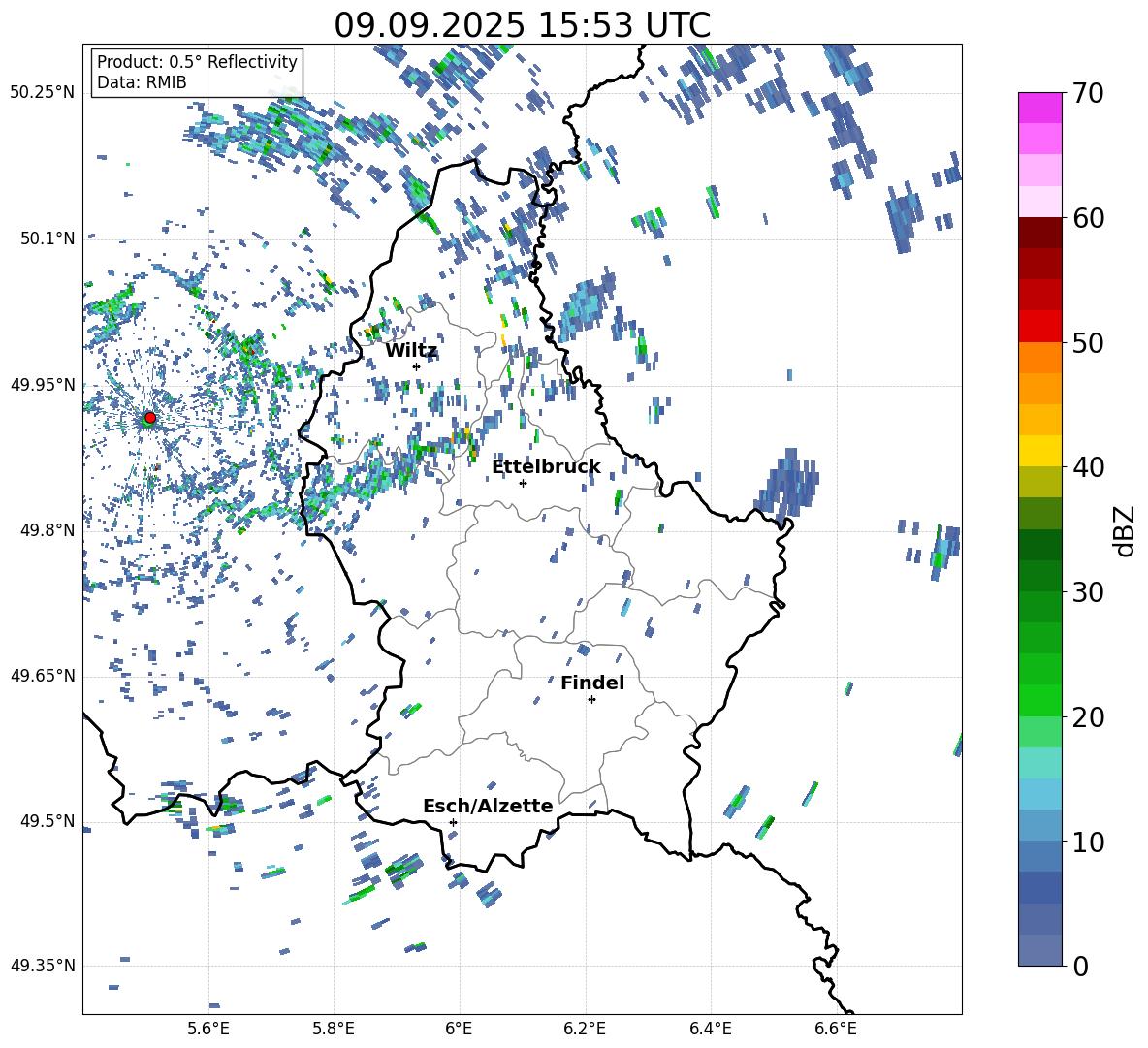Click the 6.2°E longitude label
This screenshot has height=1048, width=1148.
coord(585,1029)
